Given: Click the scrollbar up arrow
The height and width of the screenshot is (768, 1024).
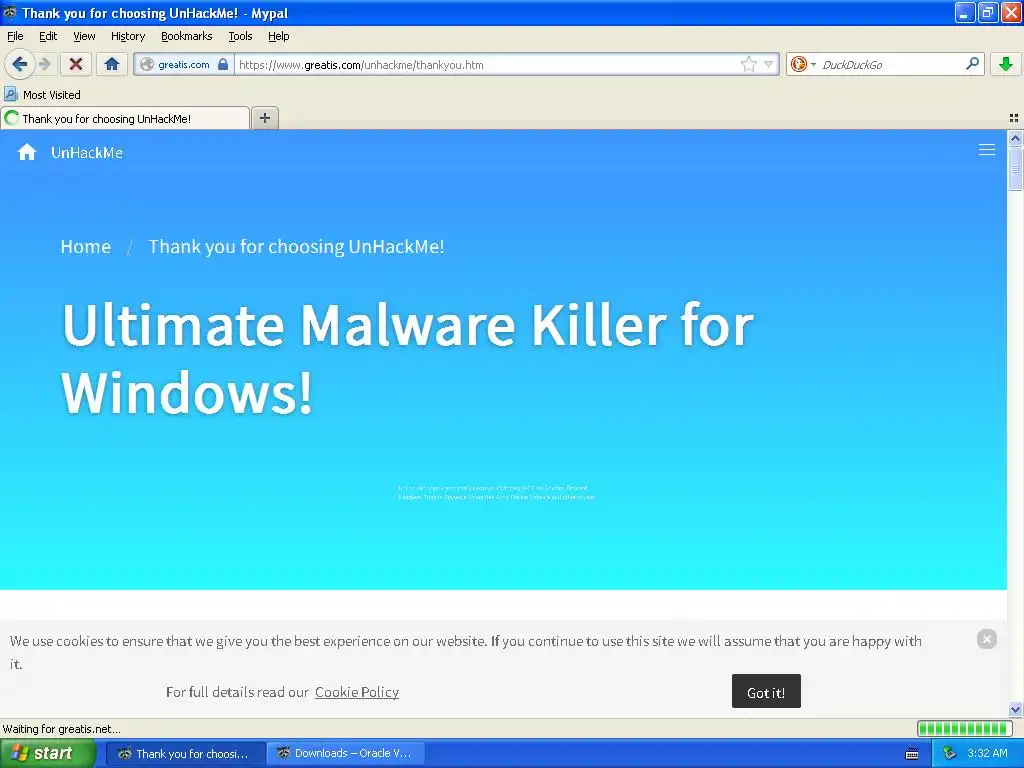Looking at the screenshot, I should pos(1015,138).
